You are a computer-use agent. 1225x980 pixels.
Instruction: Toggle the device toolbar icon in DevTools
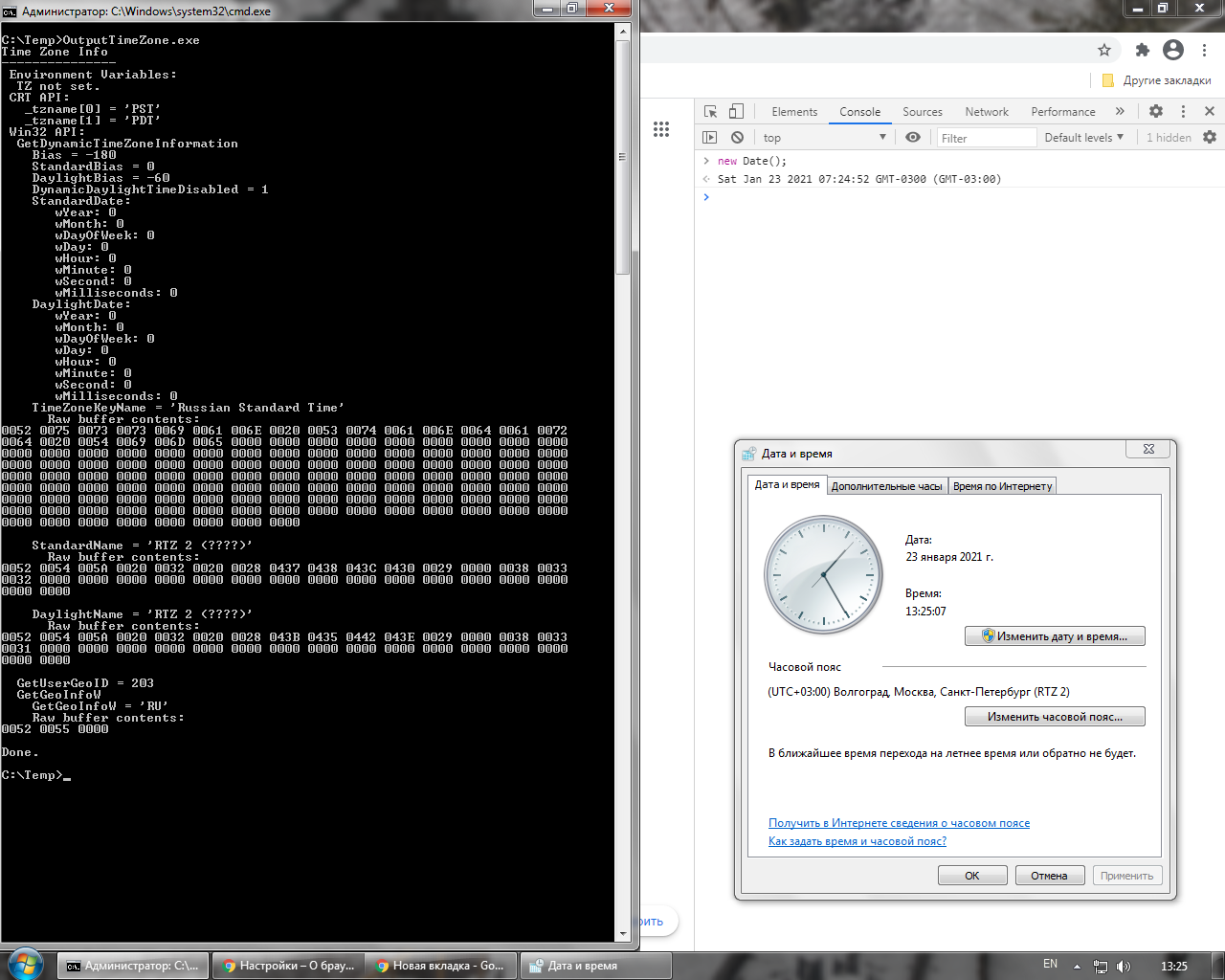tap(736, 111)
